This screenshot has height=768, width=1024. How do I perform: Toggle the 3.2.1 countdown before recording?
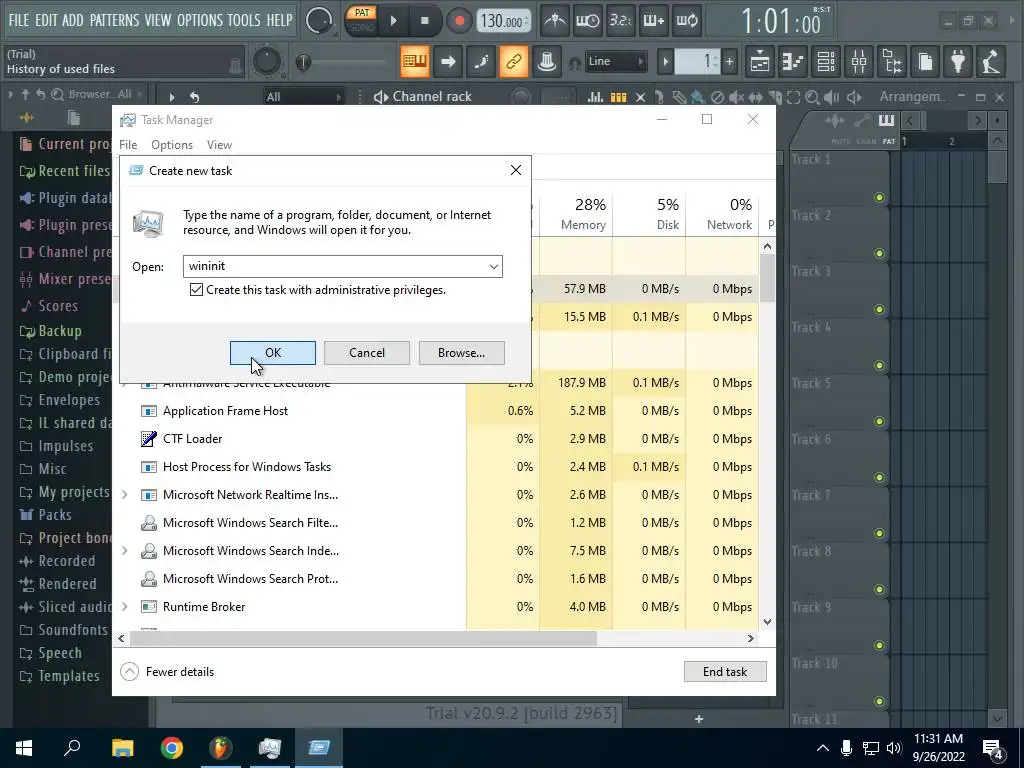tap(620, 21)
